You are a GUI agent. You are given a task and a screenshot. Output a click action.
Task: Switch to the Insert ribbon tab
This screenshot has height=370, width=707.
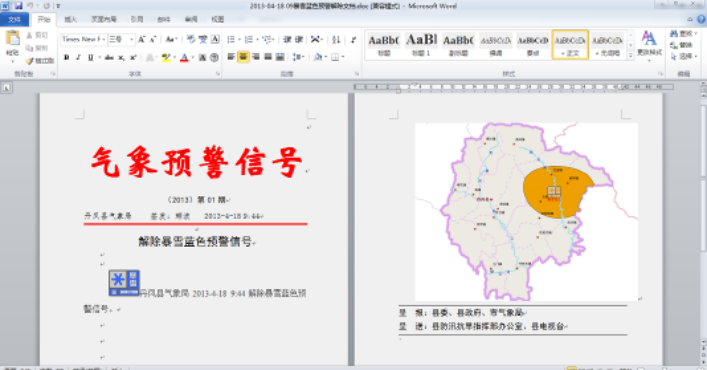pos(71,19)
